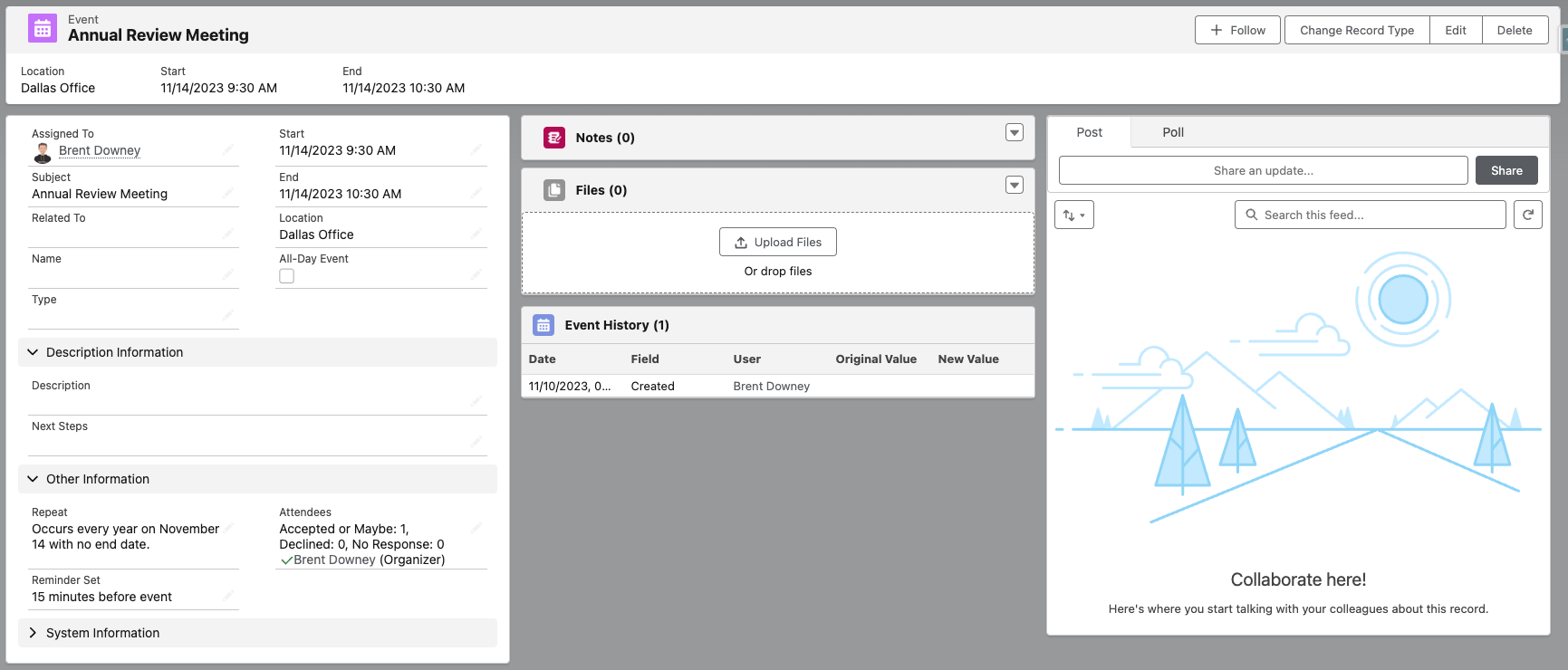1568x670 pixels.
Task: Click the pencil icon beside Subject field
Action: pos(228,193)
